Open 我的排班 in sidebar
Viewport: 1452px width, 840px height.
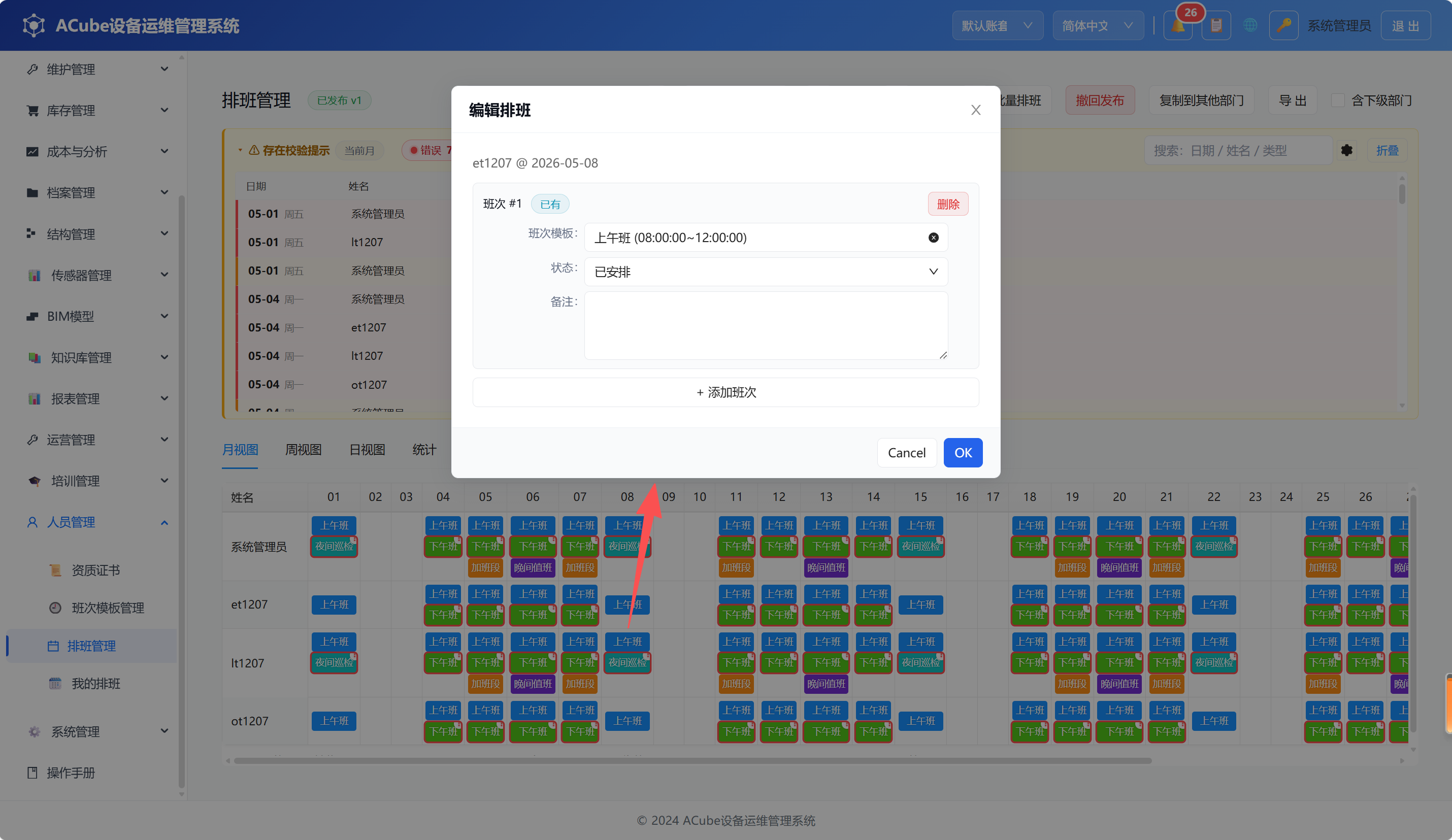click(x=95, y=683)
